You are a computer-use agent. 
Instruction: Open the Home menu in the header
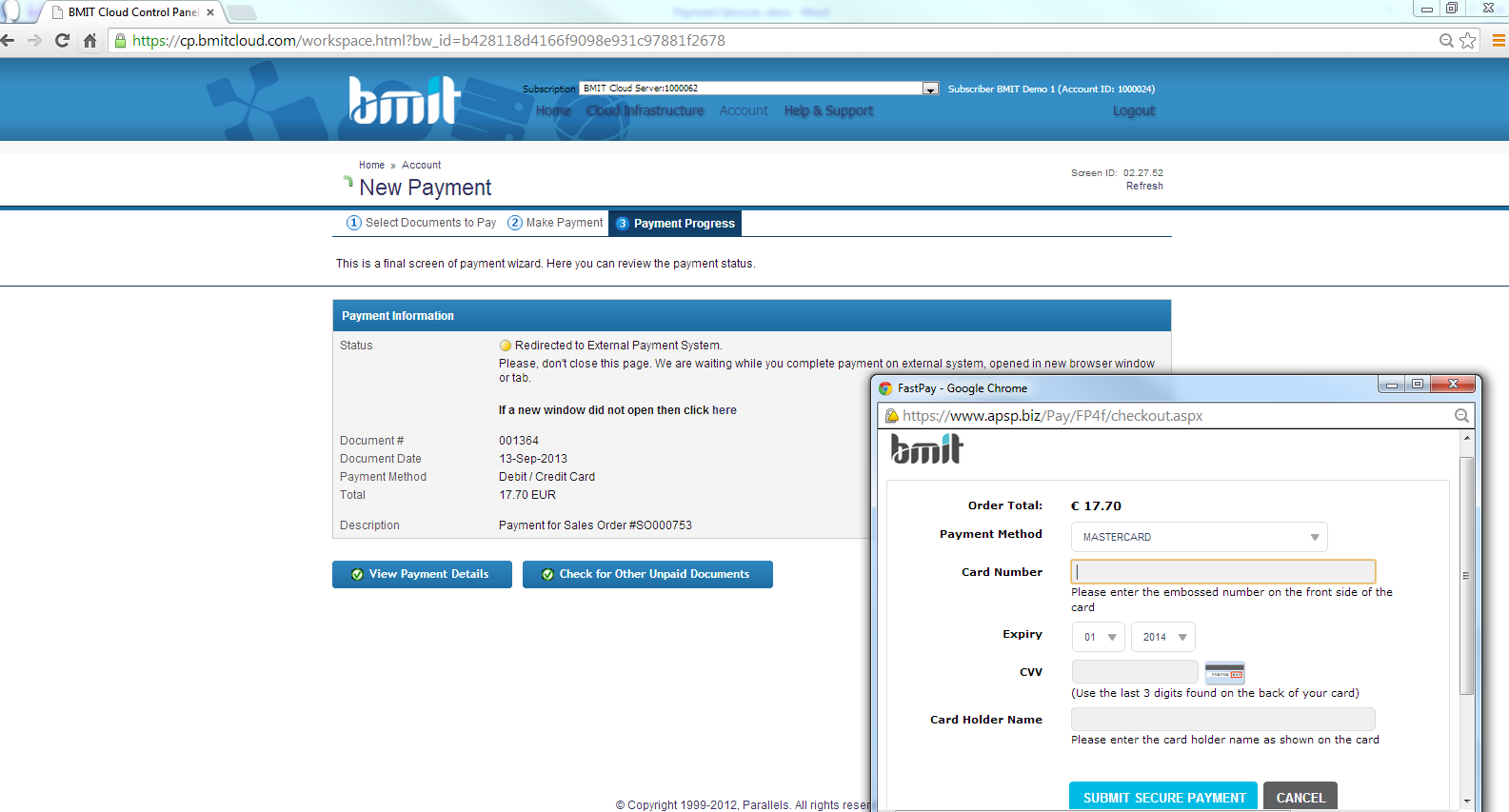coord(553,110)
